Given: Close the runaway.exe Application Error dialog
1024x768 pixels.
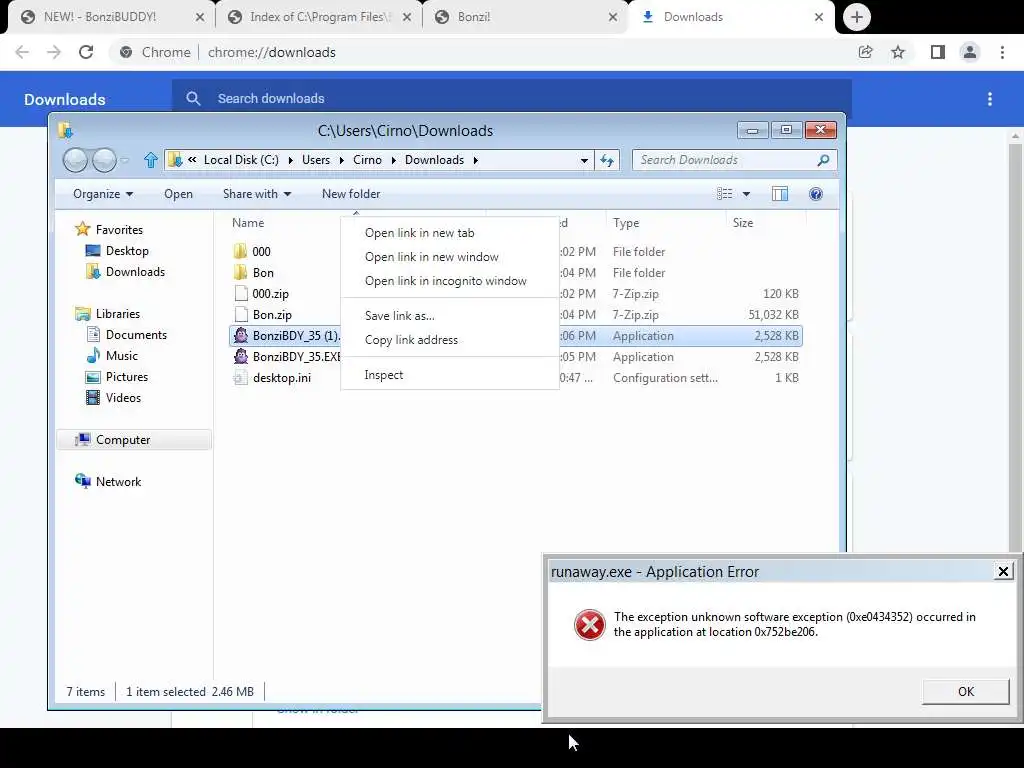Looking at the screenshot, I should coord(1003,572).
